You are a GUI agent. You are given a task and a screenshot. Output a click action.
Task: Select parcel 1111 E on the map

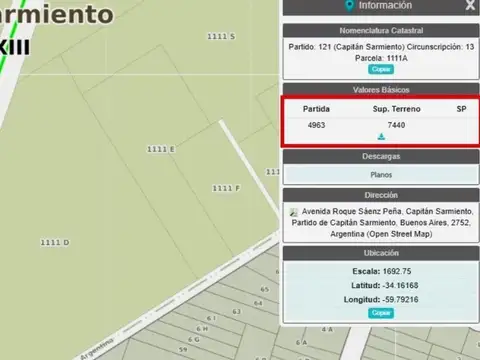[161, 149]
